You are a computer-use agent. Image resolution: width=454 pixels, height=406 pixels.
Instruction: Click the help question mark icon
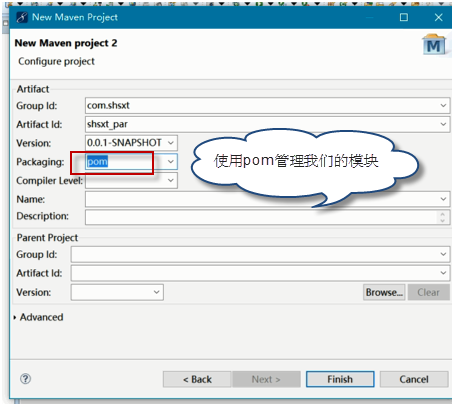tap(25, 379)
